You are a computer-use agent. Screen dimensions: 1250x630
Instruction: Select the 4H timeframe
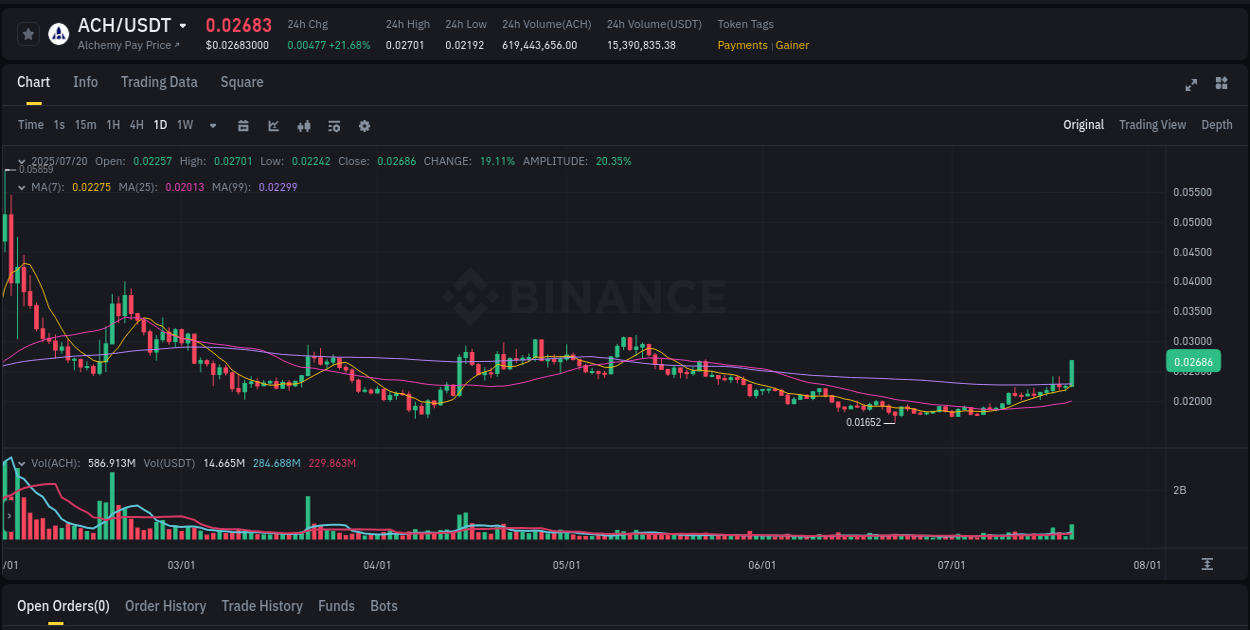click(136, 125)
